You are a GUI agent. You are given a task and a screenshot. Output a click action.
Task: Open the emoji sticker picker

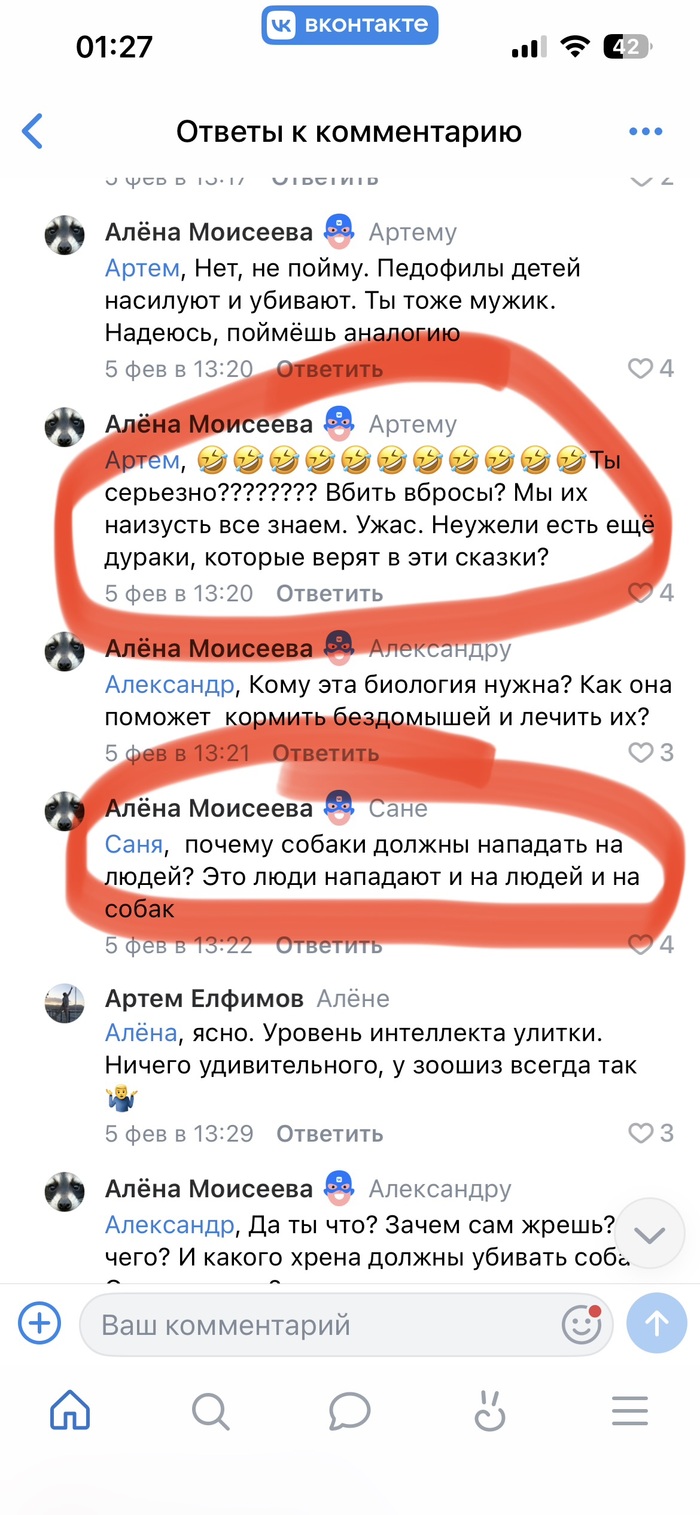(x=581, y=1325)
